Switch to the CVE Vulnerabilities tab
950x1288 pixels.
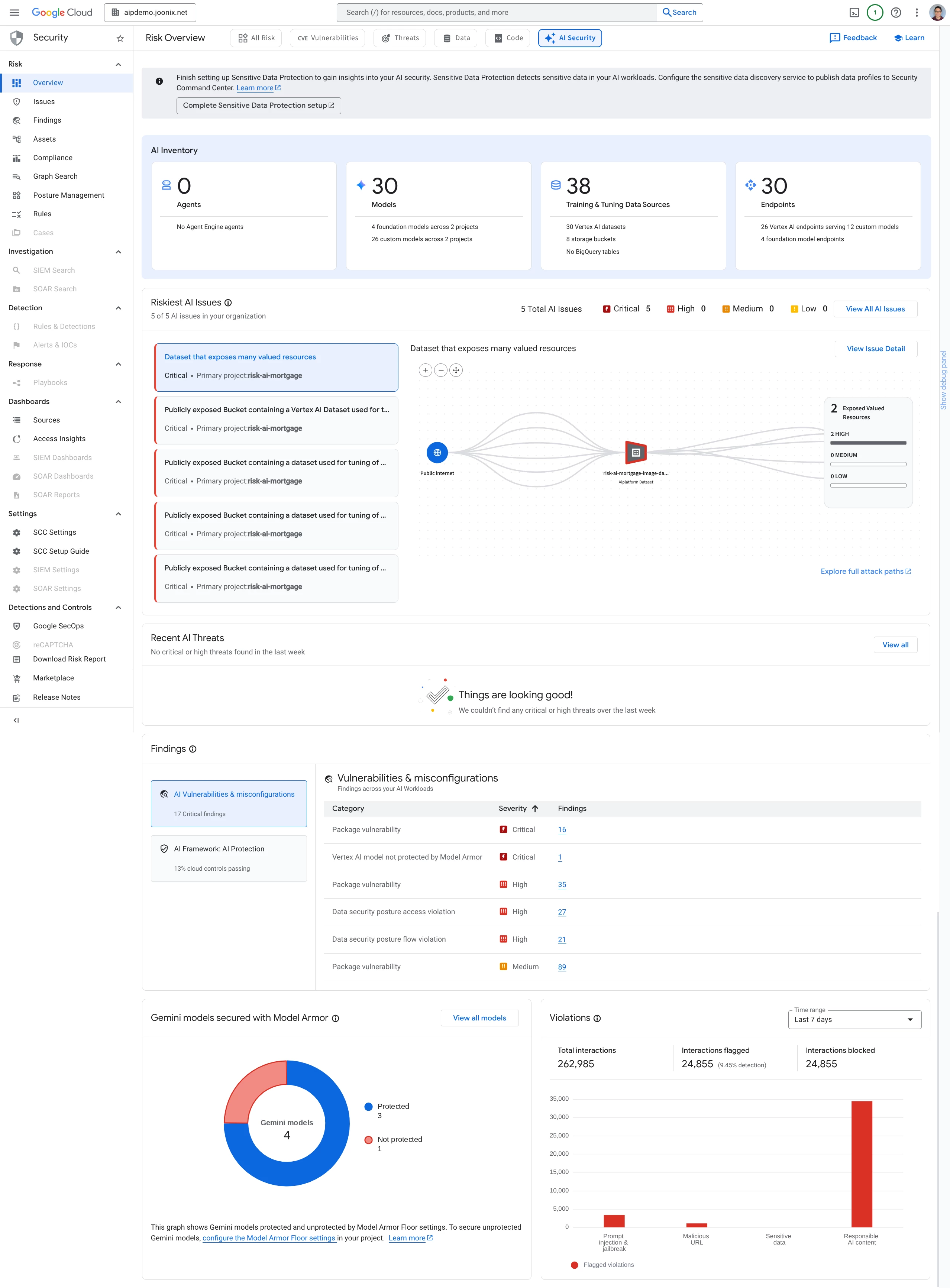pos(328,38)
